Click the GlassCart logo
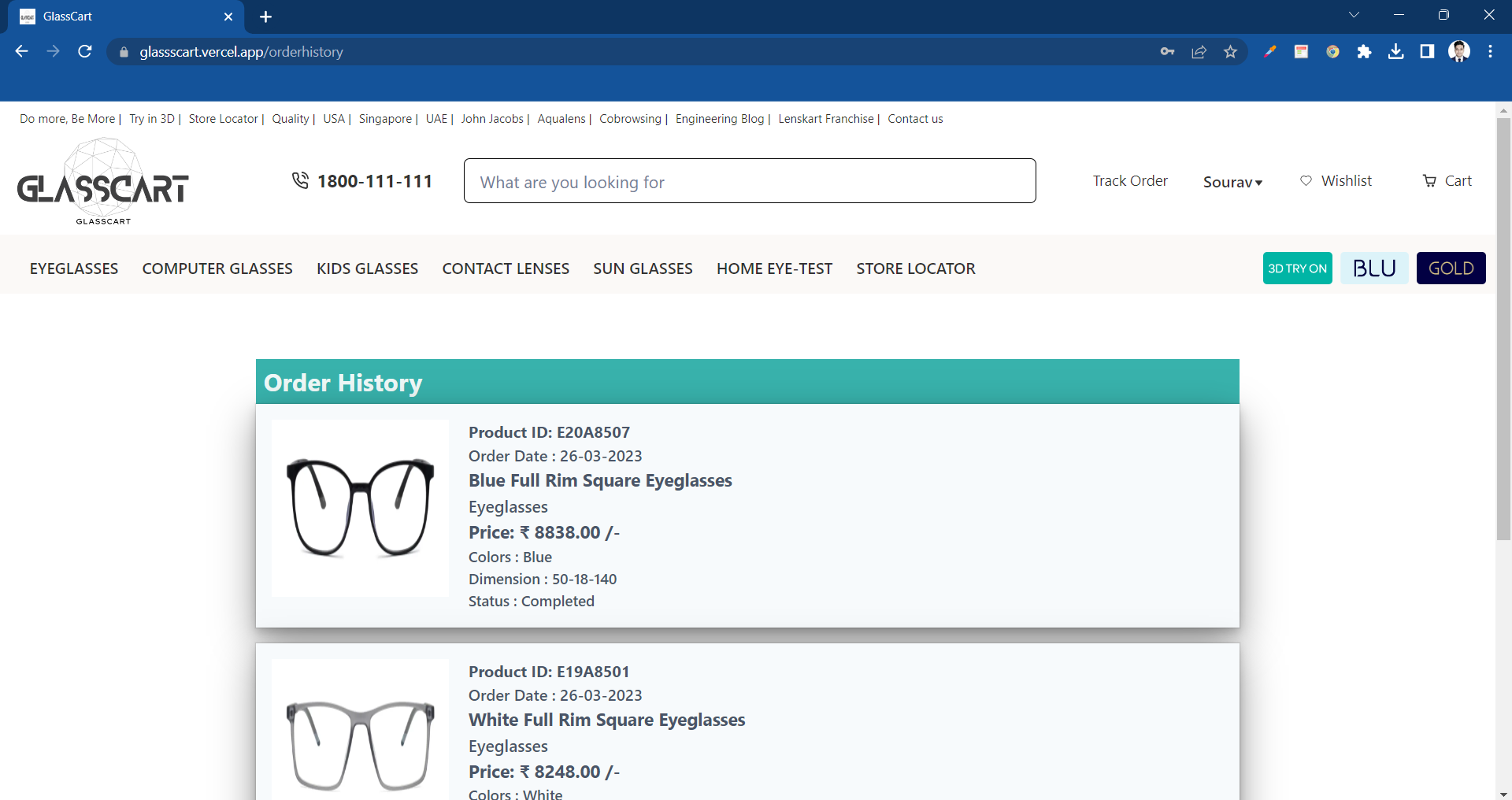 tap(103, 182)
